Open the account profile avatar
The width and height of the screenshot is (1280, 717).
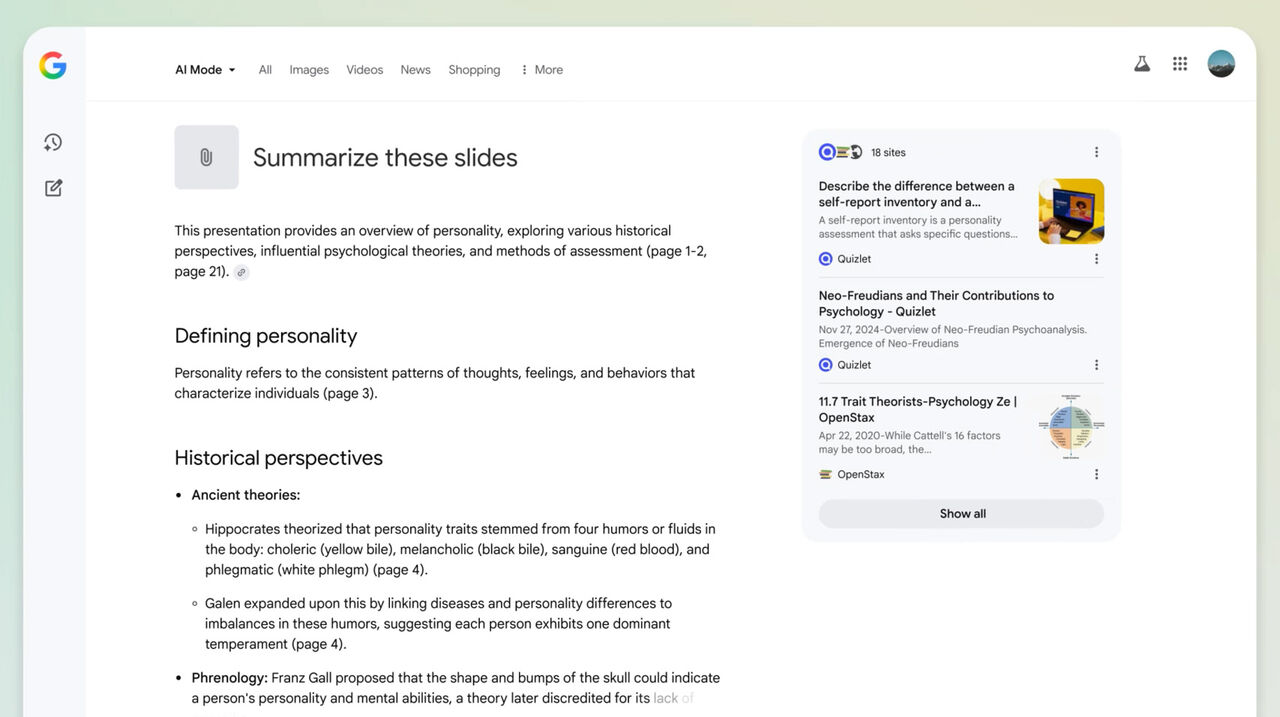1220,64
